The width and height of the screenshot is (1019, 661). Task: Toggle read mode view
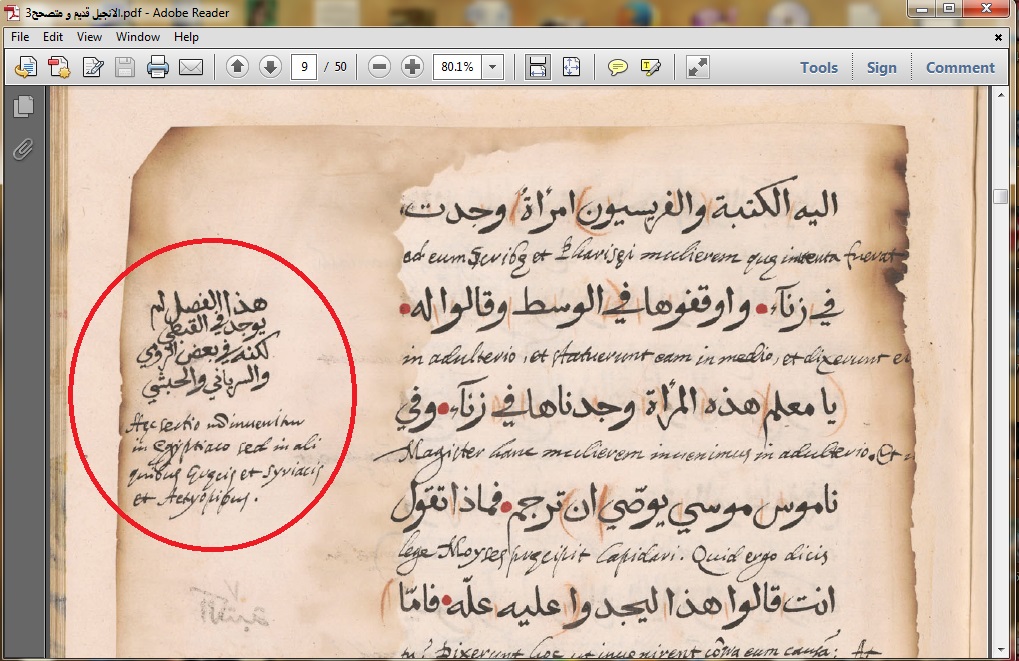(697, 67)
